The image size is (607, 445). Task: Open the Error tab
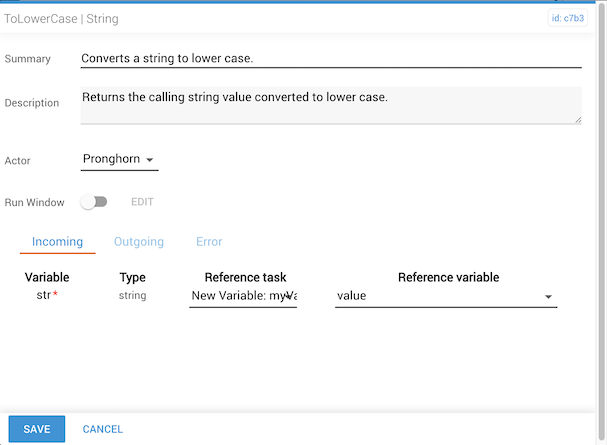[209, 242]
